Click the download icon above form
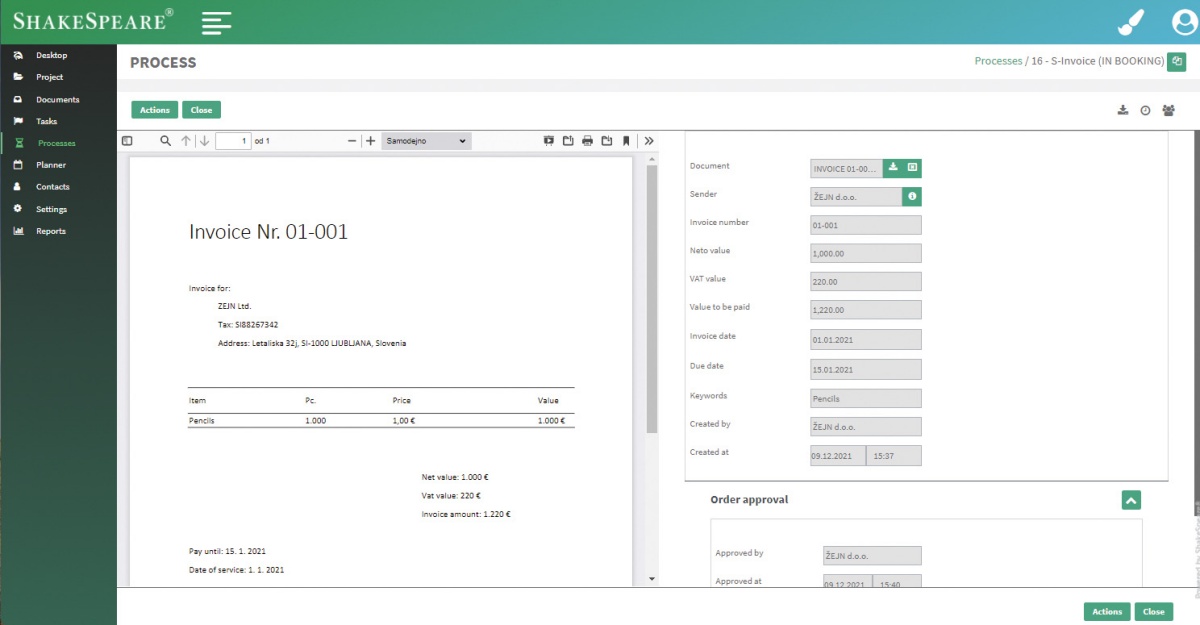The image size is (1200, 625). click(1122, 110)
